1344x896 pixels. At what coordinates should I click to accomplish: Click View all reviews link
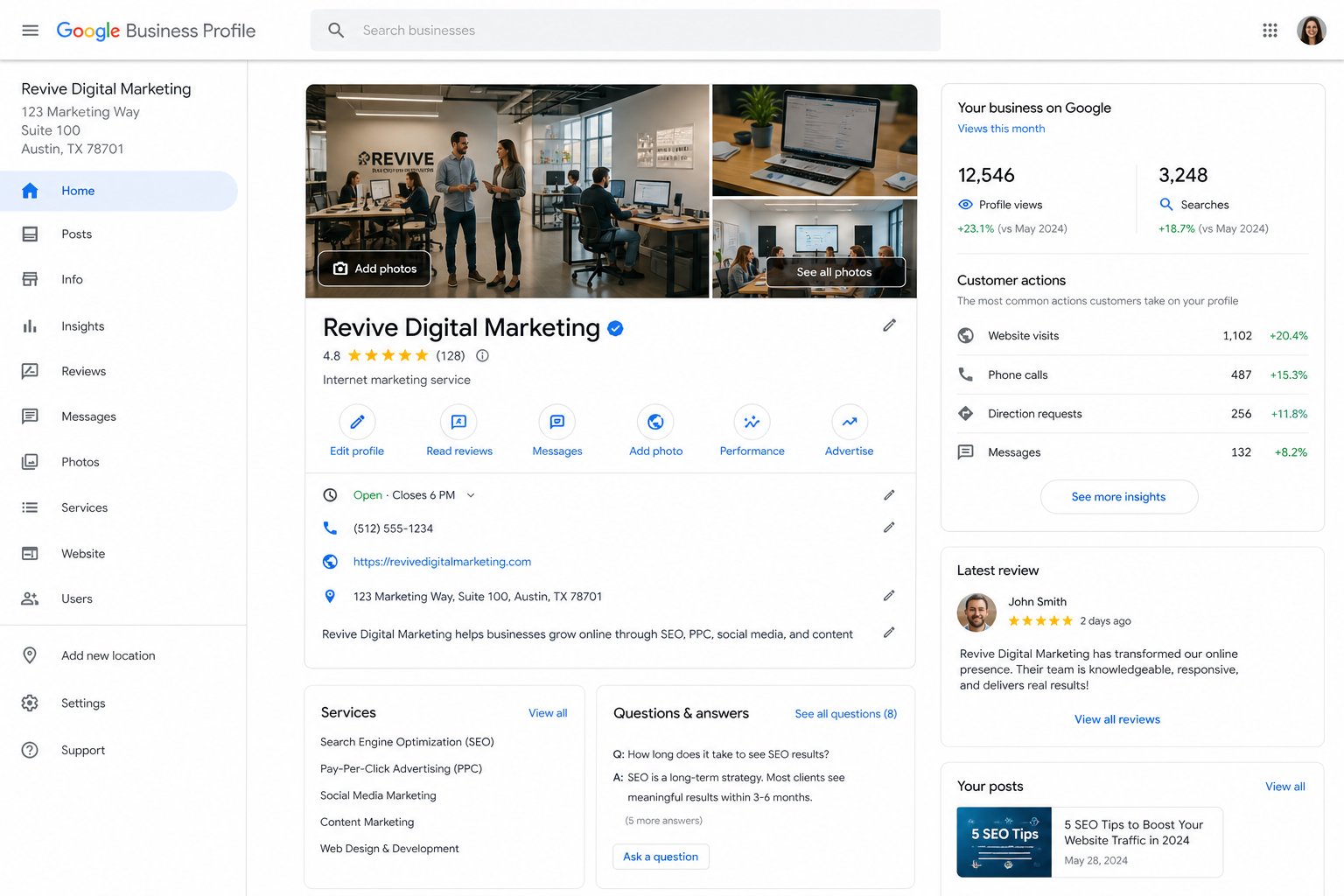coord(1117,719)
